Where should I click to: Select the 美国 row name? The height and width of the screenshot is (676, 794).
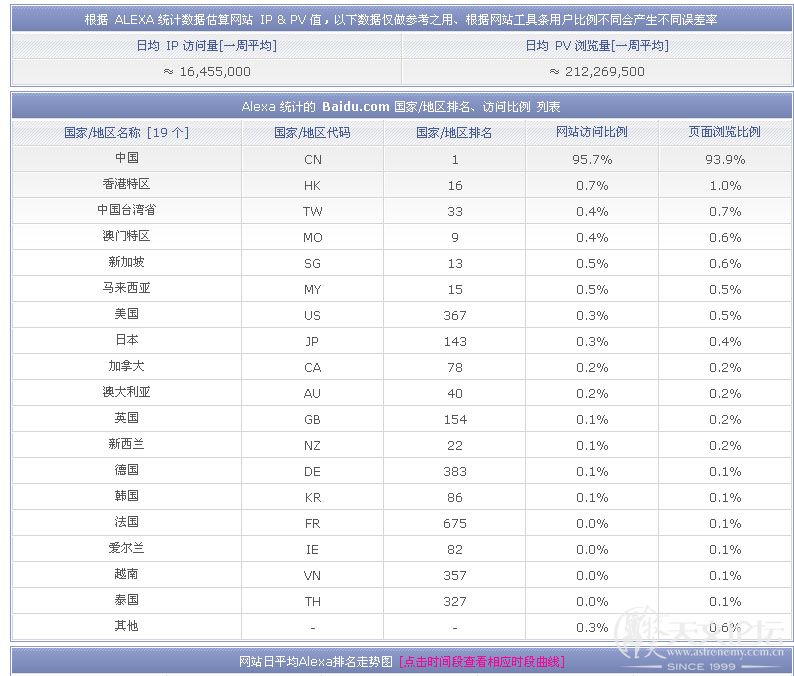(127, 313)
